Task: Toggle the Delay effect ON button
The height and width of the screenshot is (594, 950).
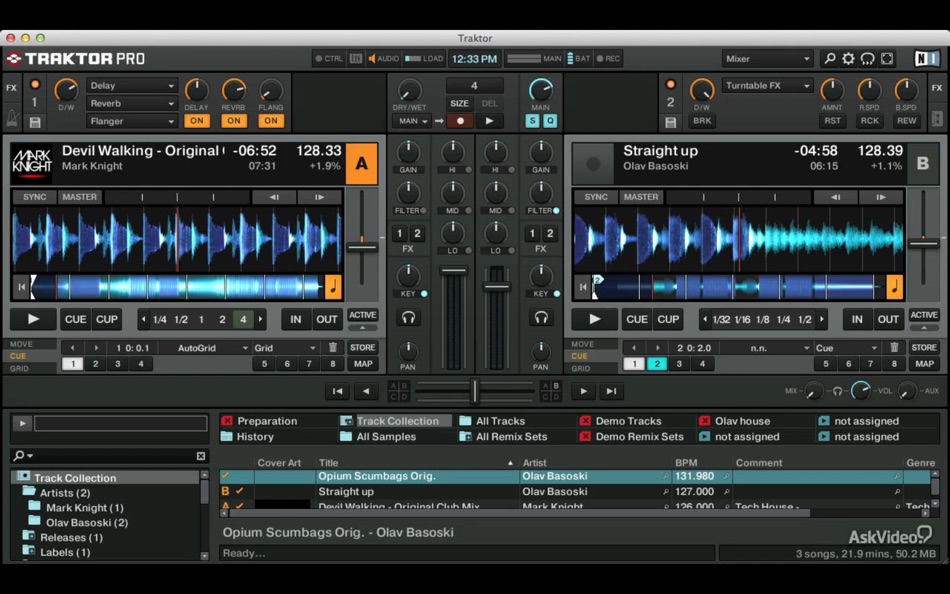Action: pos(196,121)
